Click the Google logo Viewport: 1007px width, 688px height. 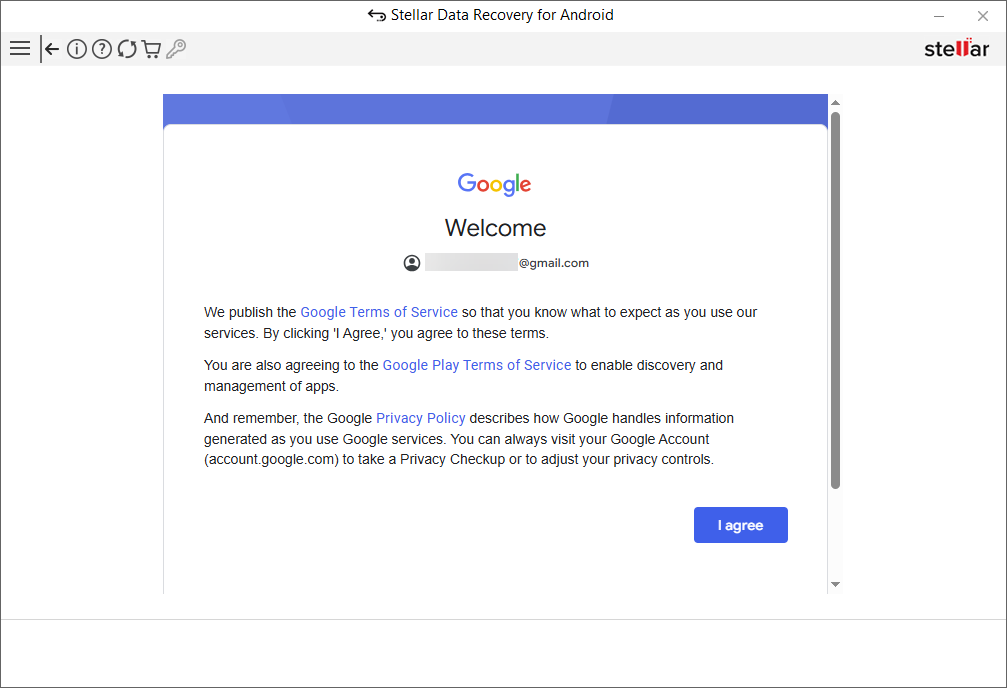click(495, 184)
